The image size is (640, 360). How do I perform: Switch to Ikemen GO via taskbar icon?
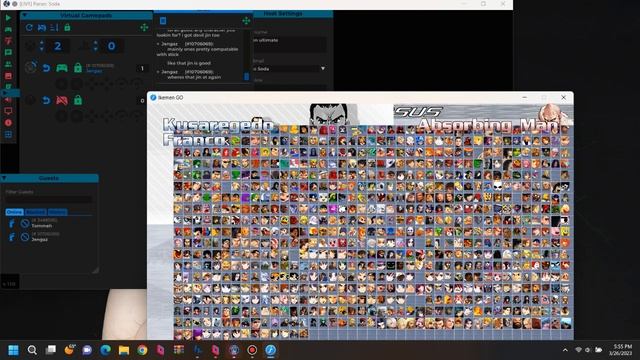pyautogui.click(x=271, y=350)
